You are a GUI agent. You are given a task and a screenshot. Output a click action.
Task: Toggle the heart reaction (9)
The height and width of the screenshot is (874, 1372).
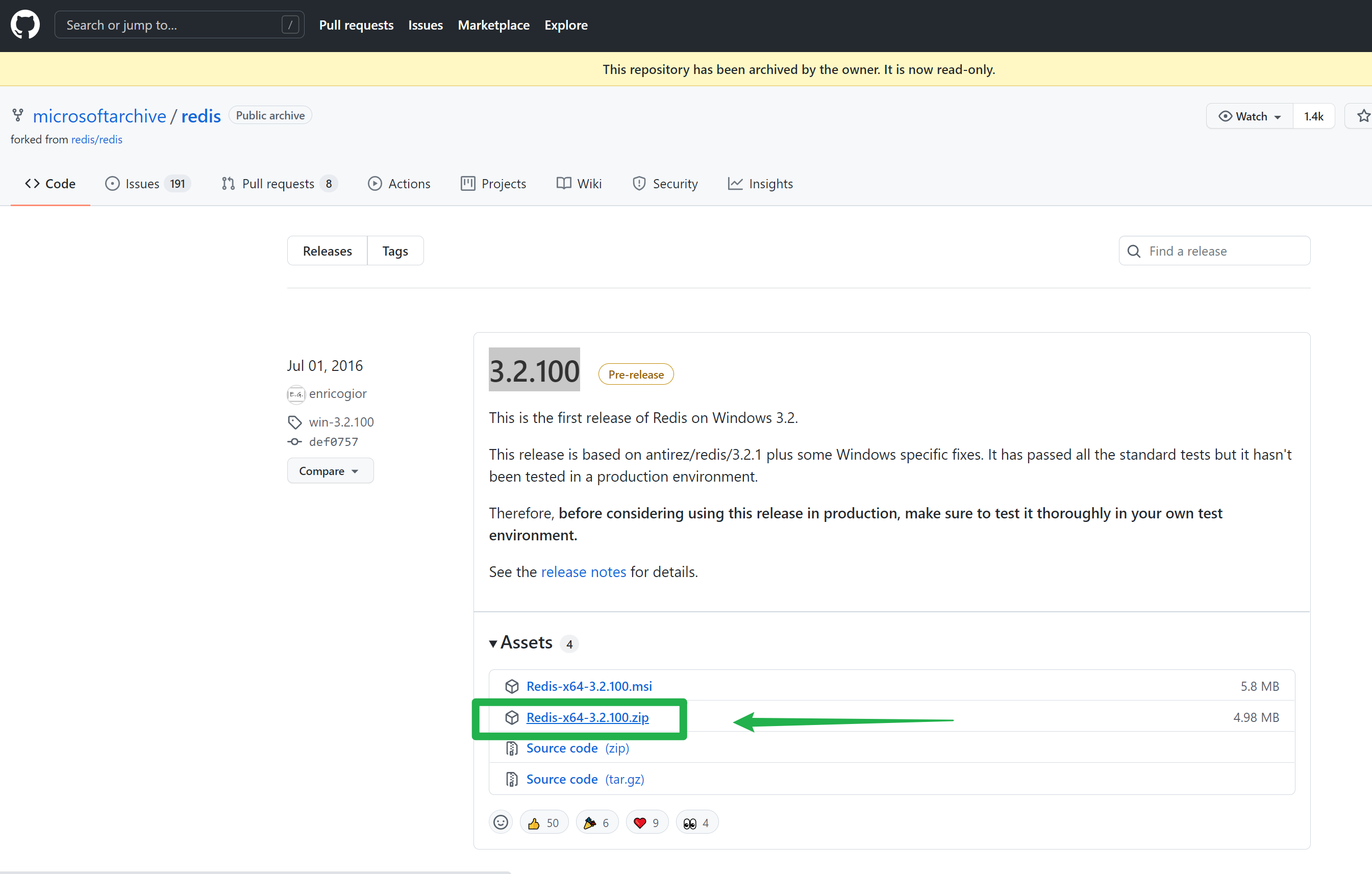(x=646, y=822)
